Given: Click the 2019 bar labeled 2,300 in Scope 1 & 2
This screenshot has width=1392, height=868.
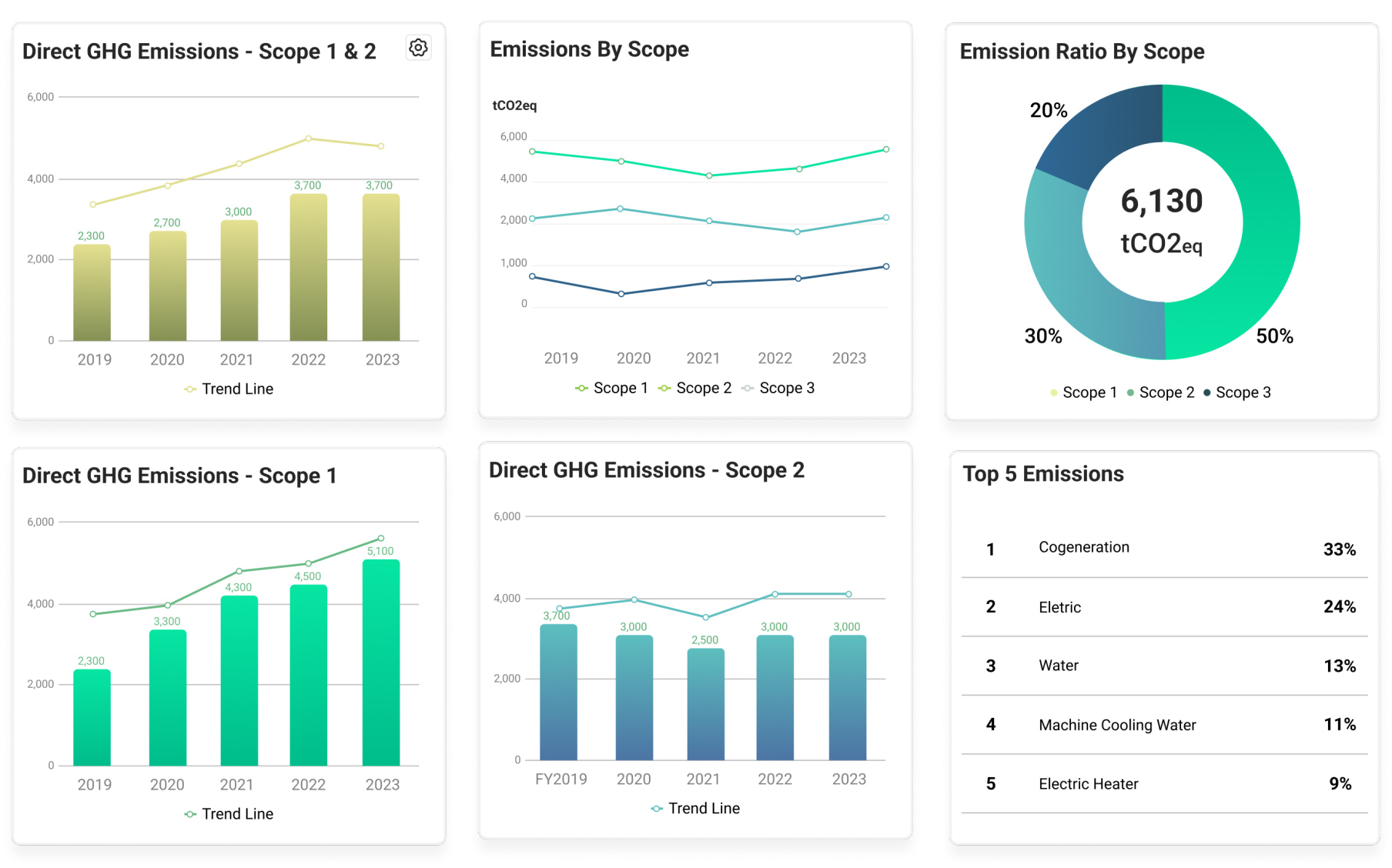Looking at the screenshot, I should coord(92,292).
